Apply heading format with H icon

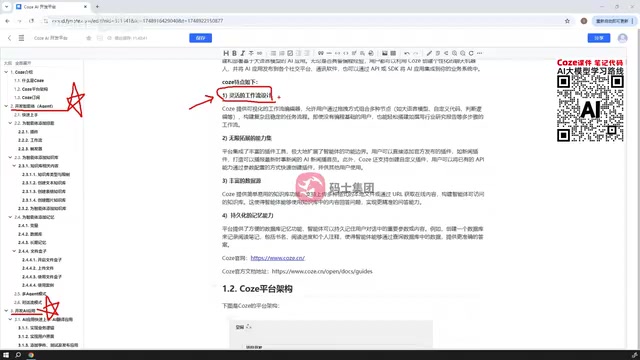point(226,53)
